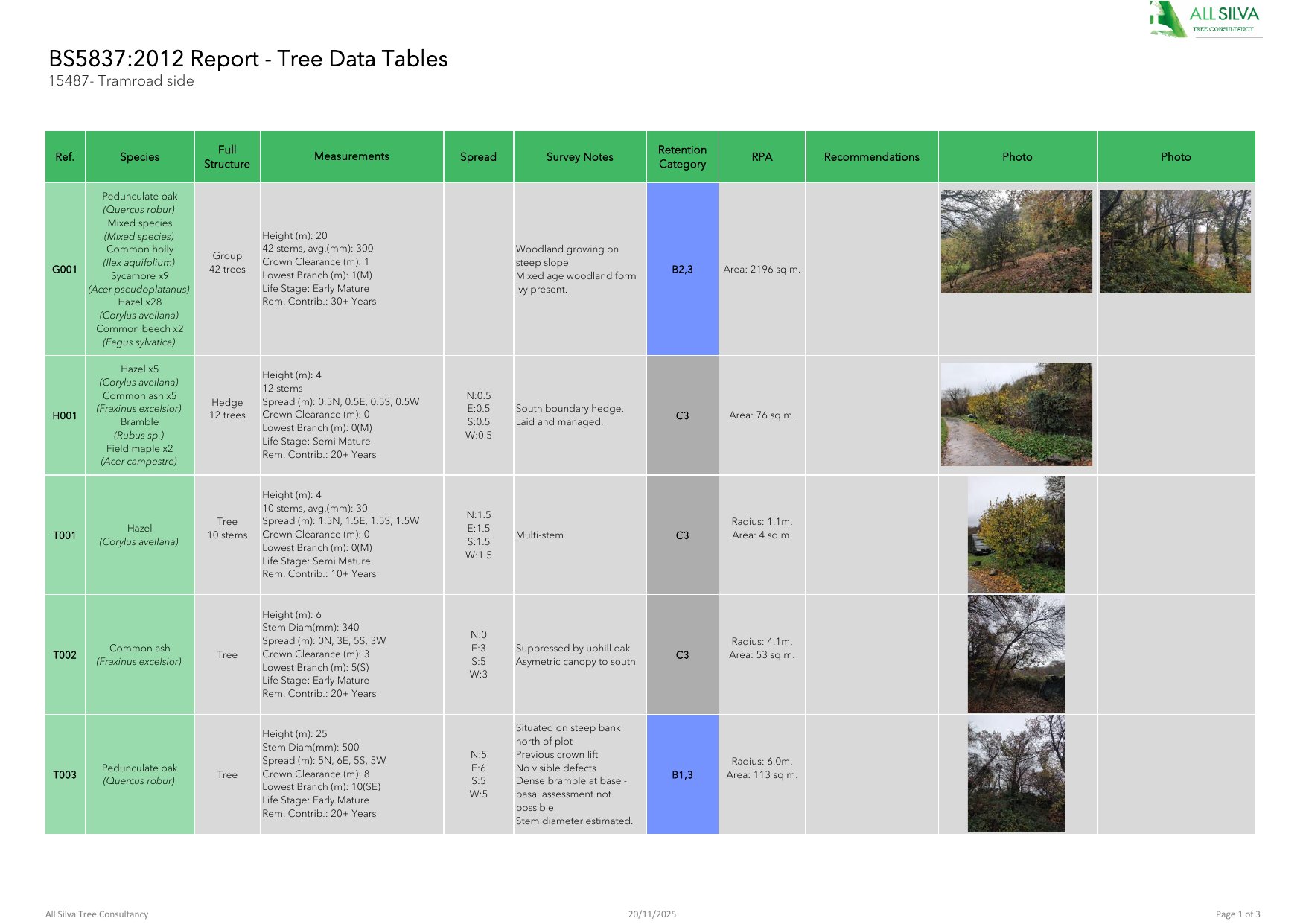1306x924 pixels.
Task: View the T002 common ash photo
Action: [x=1016, y=654]
